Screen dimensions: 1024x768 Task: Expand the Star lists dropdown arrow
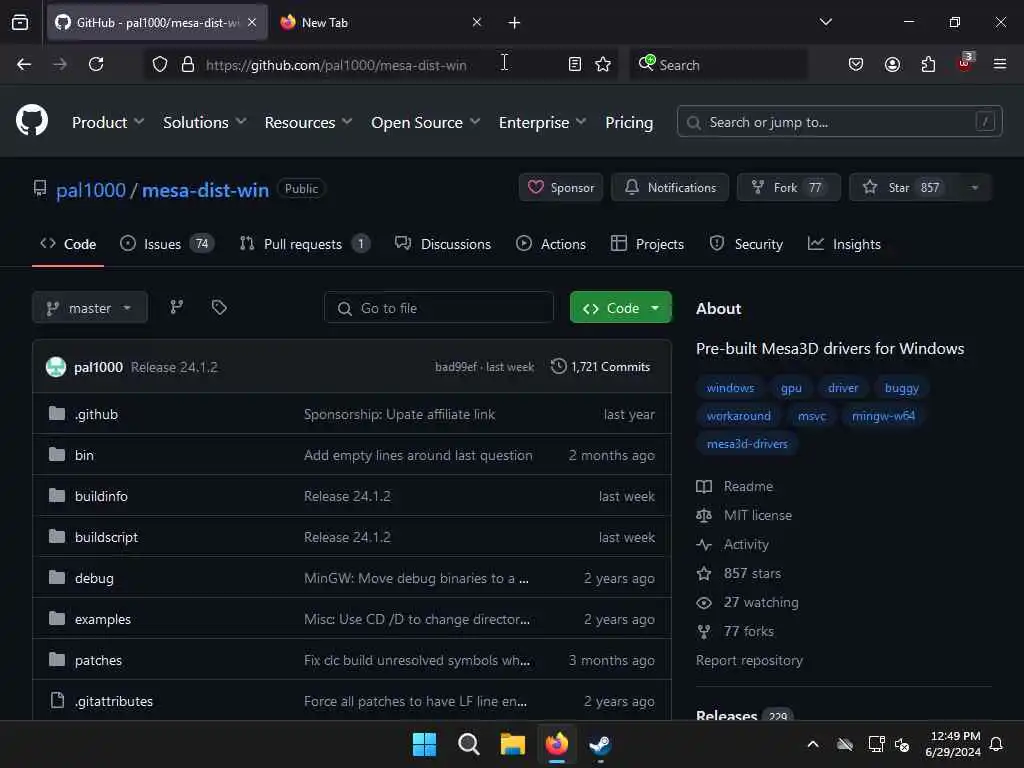[x=974, y=187]
